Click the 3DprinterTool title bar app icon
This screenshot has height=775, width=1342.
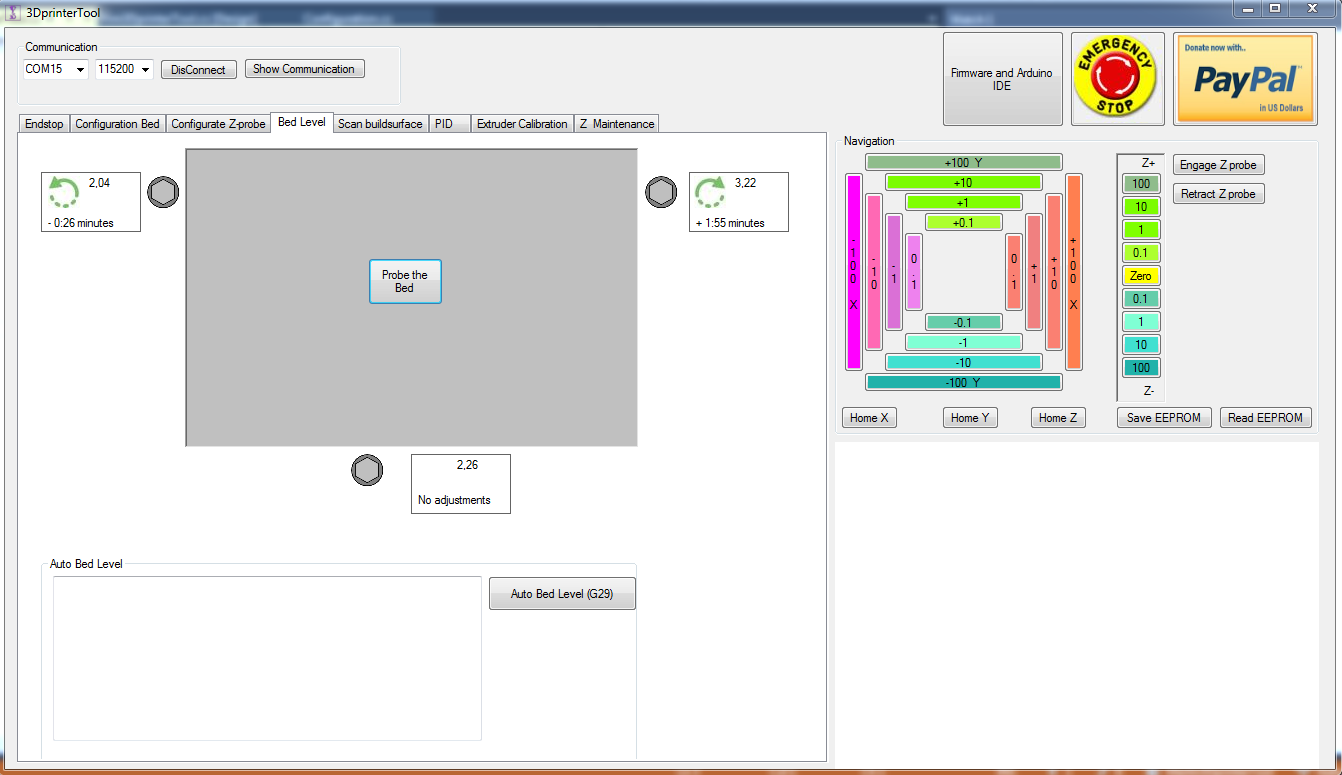tap(13, 12)
